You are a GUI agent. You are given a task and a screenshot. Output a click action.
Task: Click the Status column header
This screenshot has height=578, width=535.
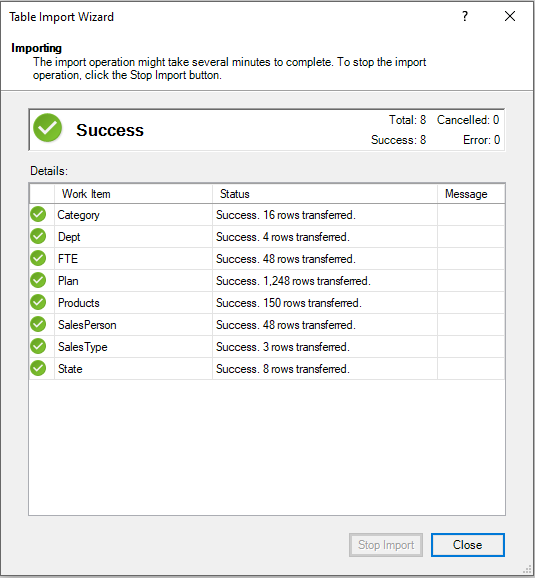coord(325,194)
